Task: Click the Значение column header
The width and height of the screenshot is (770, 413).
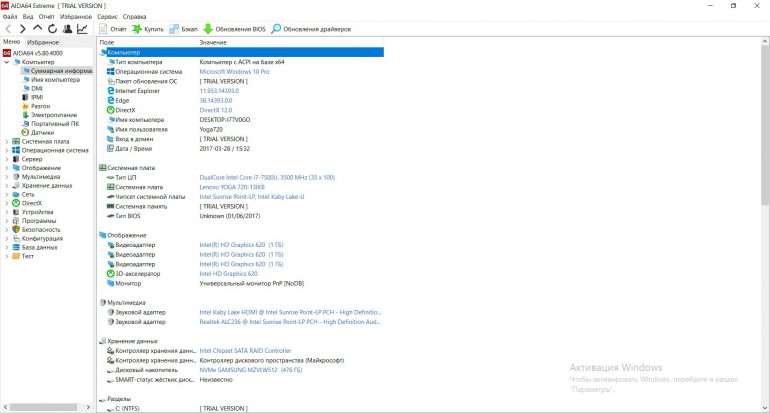Action: [x=213, y=43]
